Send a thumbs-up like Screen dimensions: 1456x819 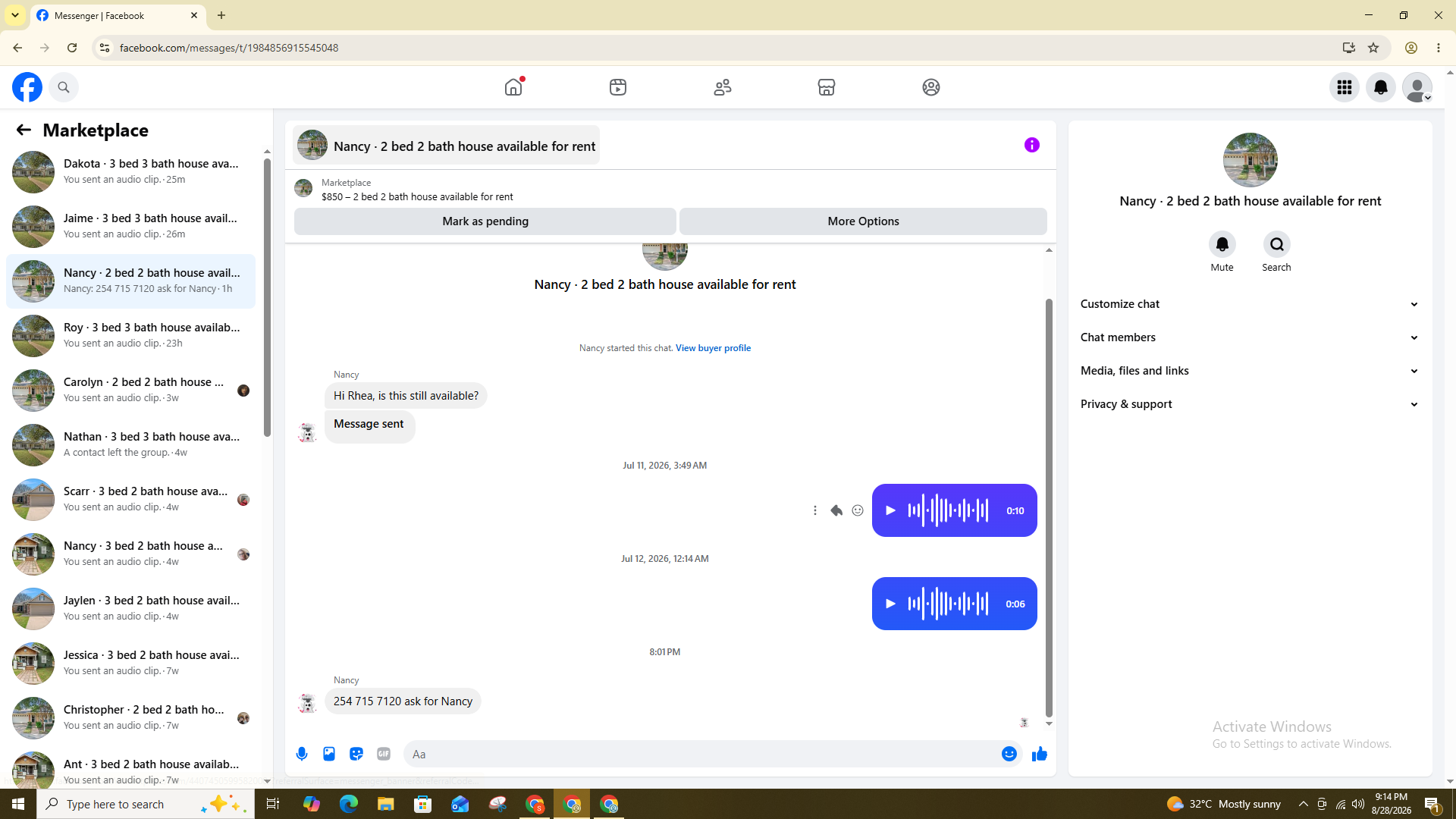(1039, 754)
